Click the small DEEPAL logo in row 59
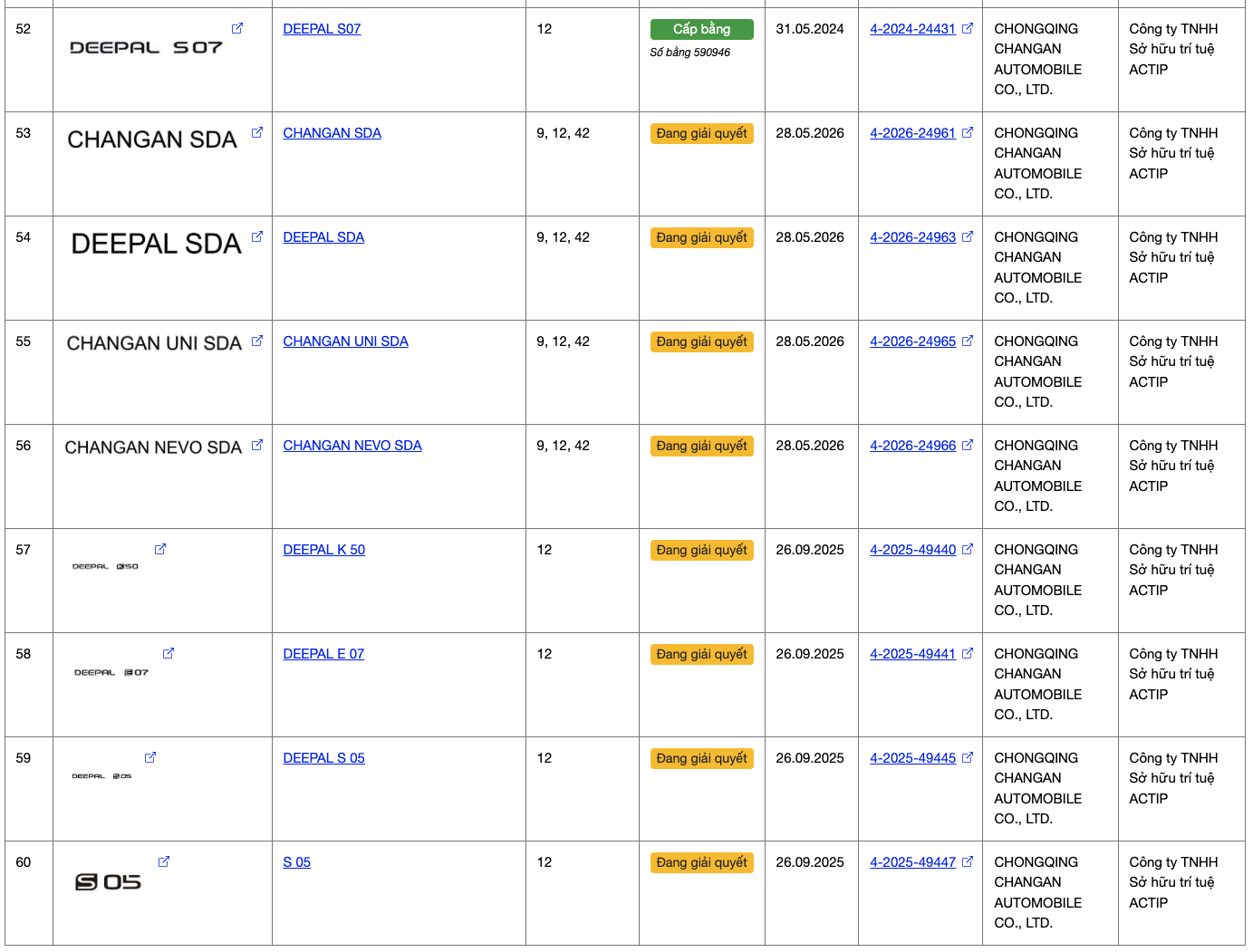 101,776
